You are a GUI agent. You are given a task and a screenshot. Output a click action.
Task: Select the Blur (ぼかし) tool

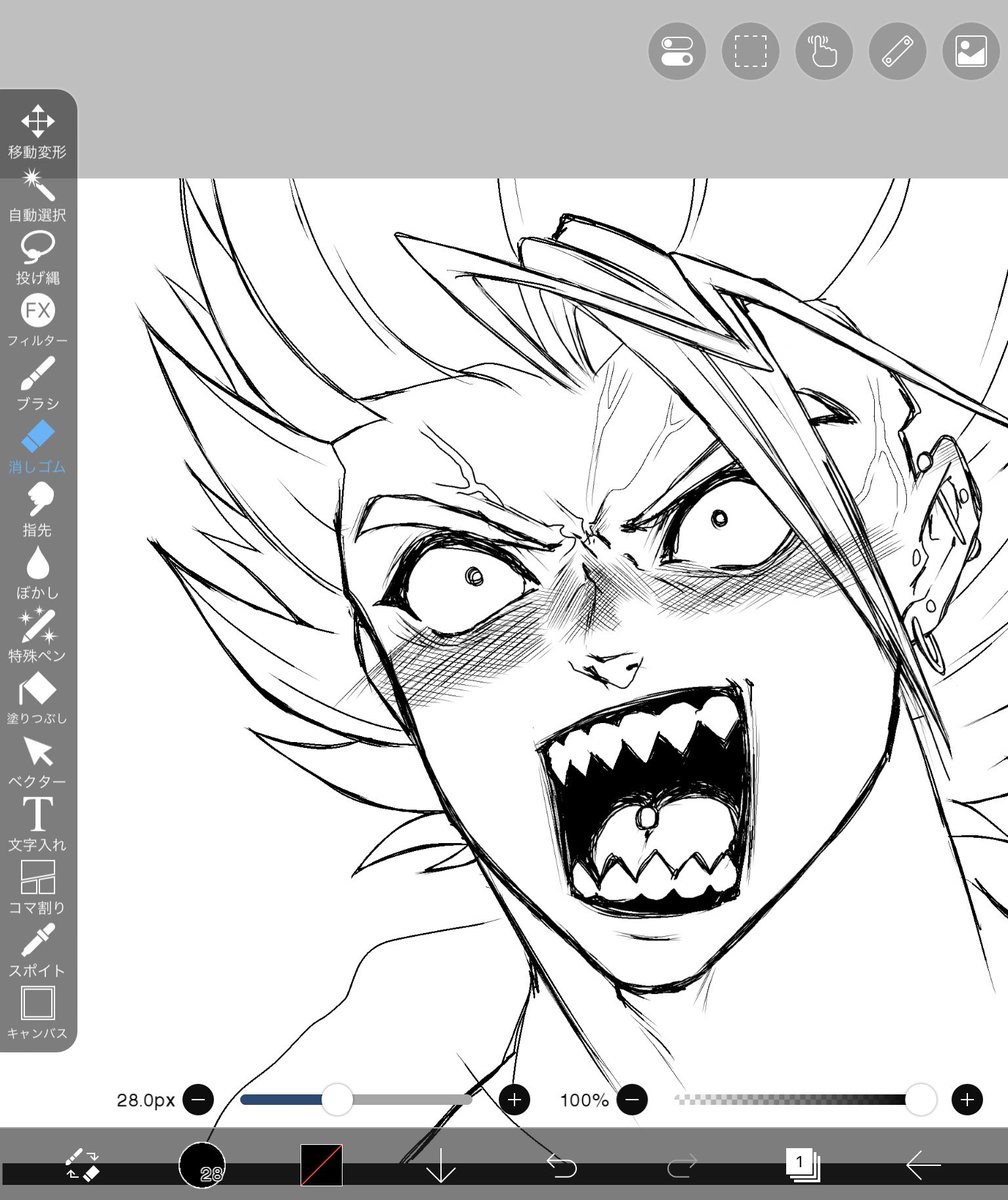pyautogui.click(x=38, y=573)
